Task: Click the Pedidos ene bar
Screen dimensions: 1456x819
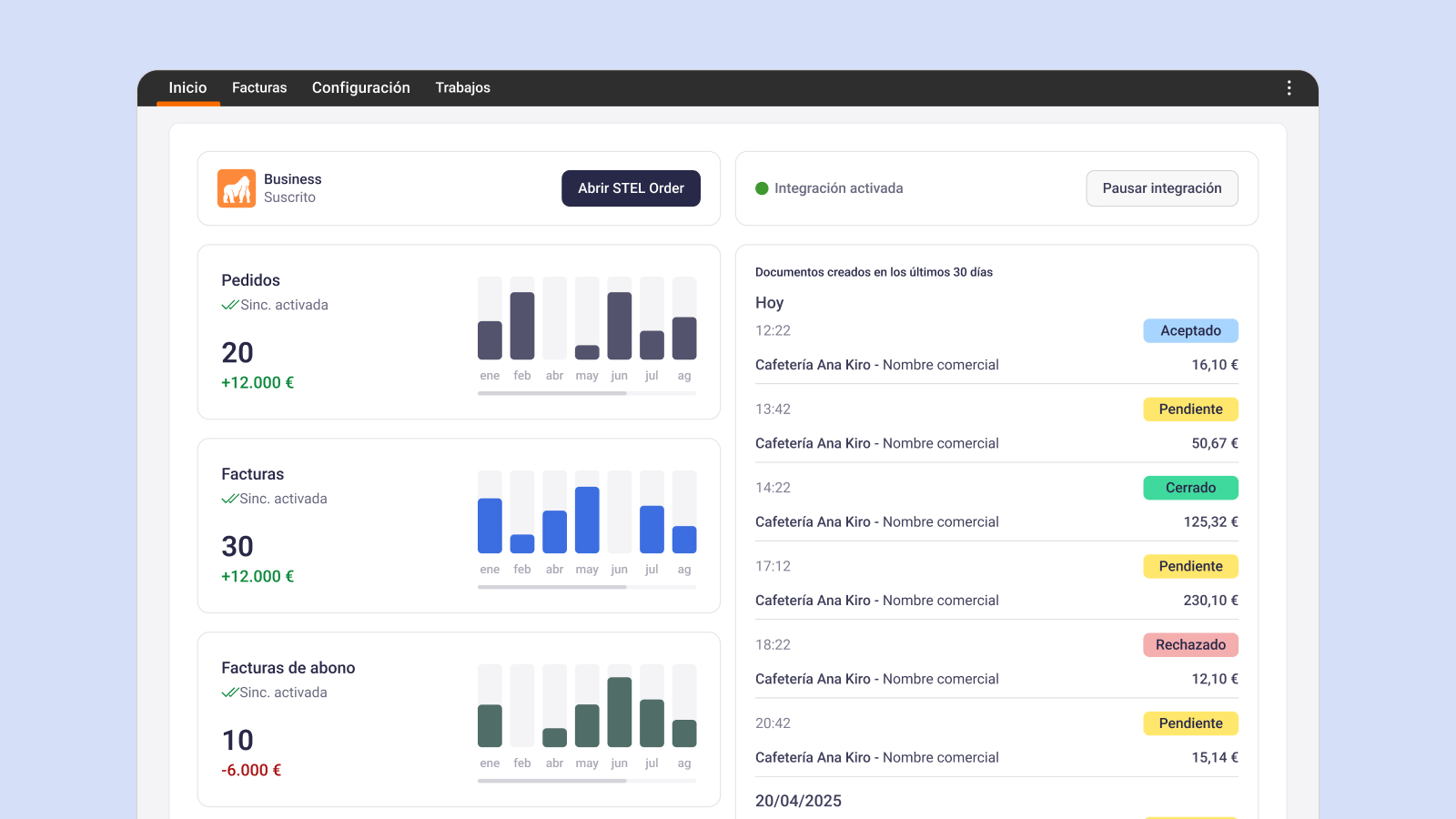Action: [x=490, y=340]
